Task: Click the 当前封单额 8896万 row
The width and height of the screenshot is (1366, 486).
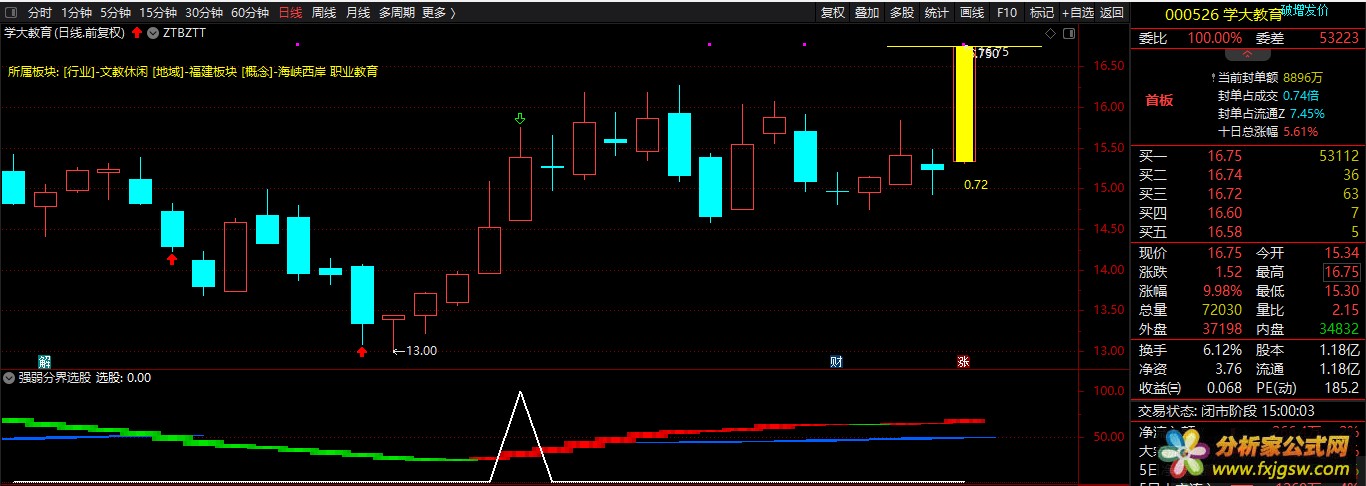Action: pyautogui.click(x=1269, y=77)
